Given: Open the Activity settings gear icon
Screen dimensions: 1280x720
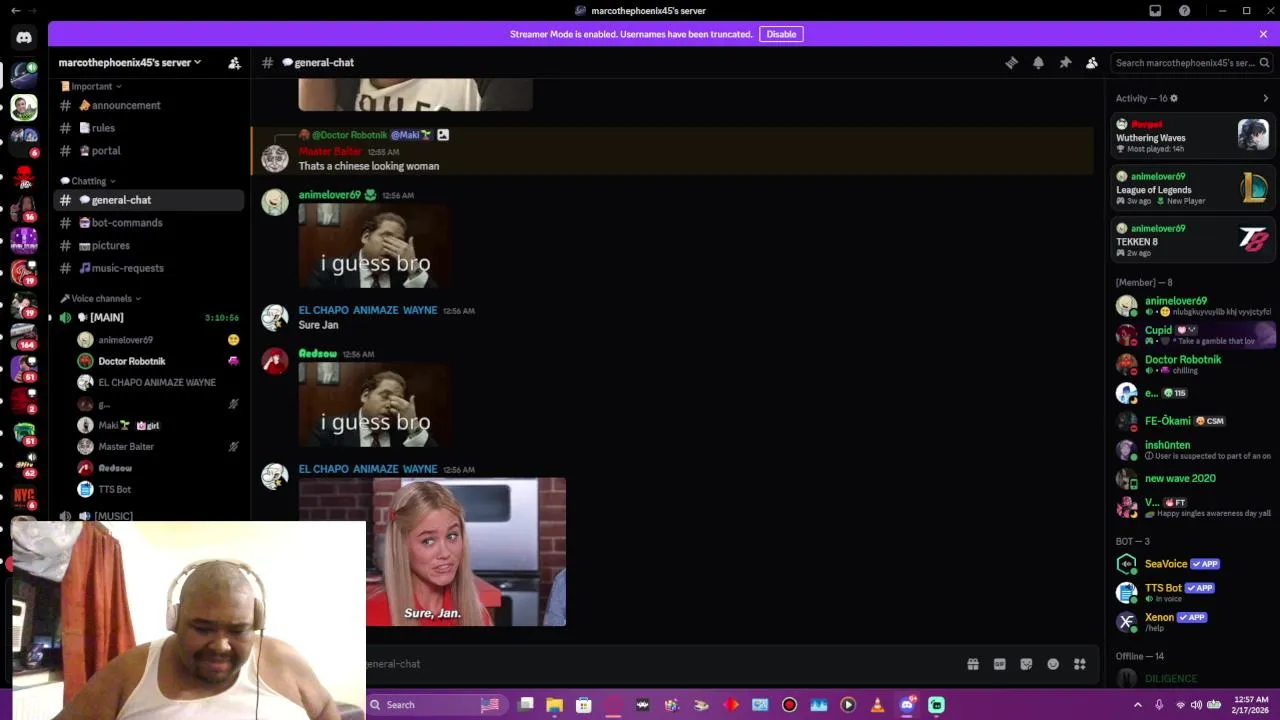Looking at the screenshot, I should [x=1174, y=98].
